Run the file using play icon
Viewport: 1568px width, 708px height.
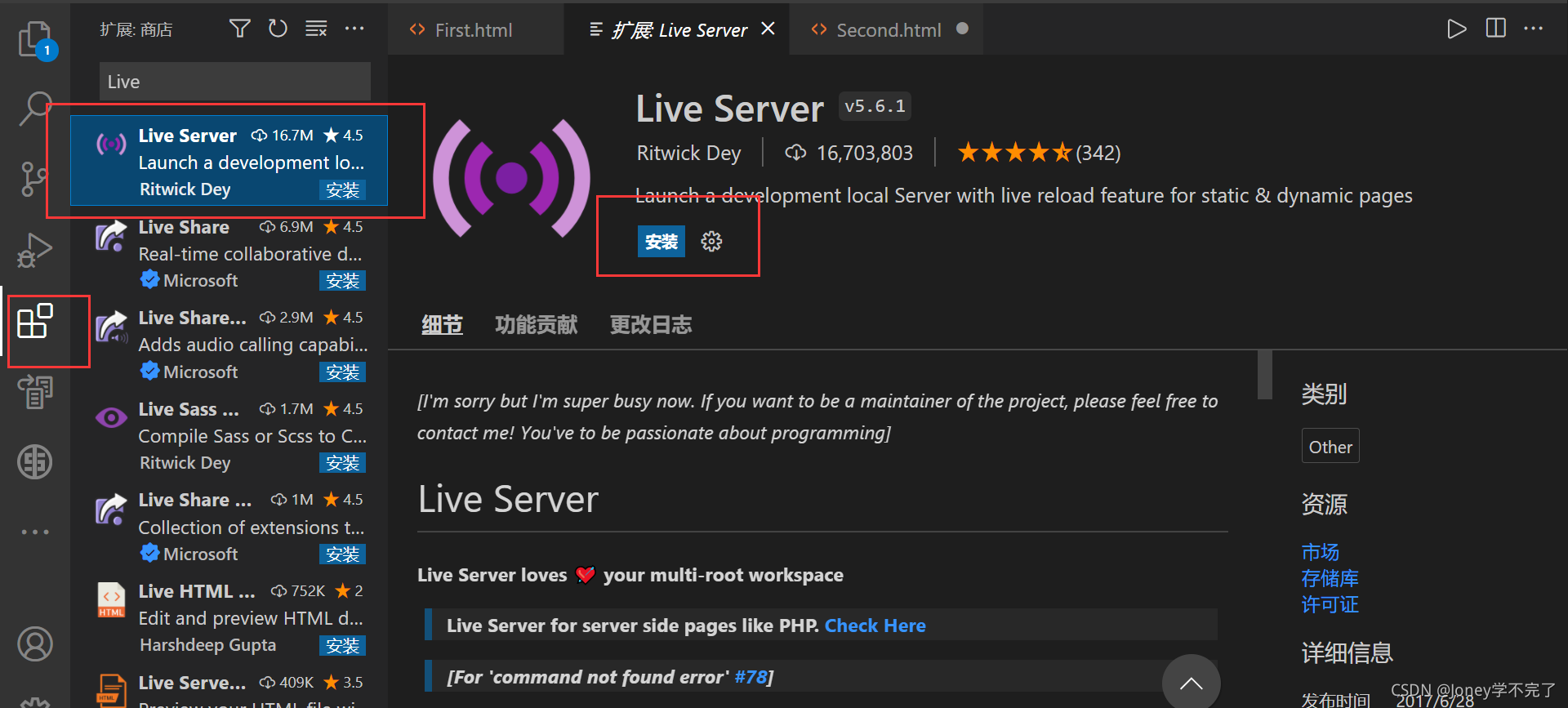(x=1457, y=29)
